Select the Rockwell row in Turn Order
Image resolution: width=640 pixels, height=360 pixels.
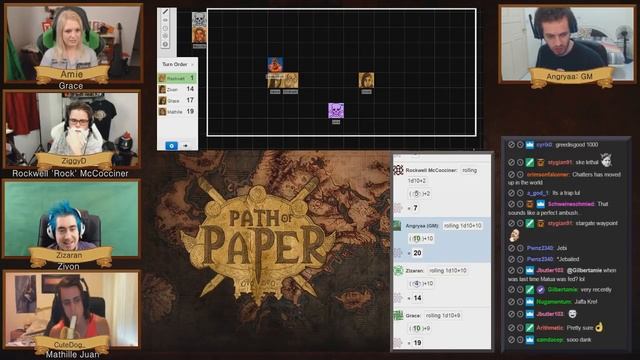tap(177, 78)
